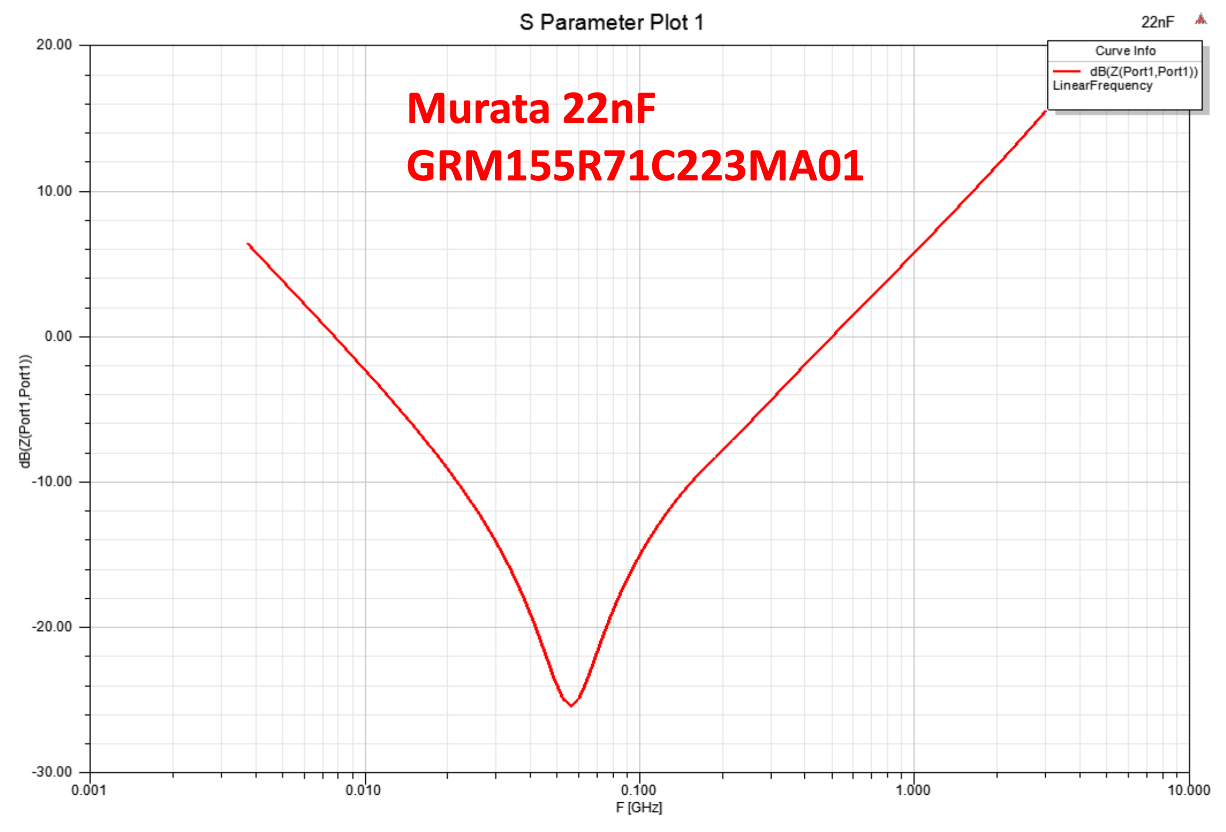Click the Ansys logo beside 22nF
Viewport: 1226px width, 832px height.
tap(1200, 19)
